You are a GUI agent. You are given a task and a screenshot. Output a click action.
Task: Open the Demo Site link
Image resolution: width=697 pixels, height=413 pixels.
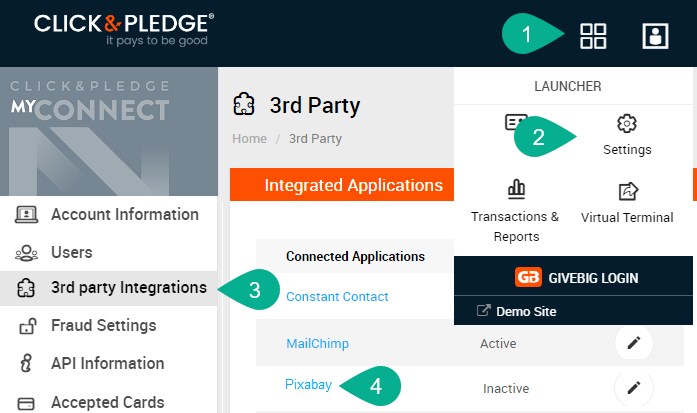point(526,311)
